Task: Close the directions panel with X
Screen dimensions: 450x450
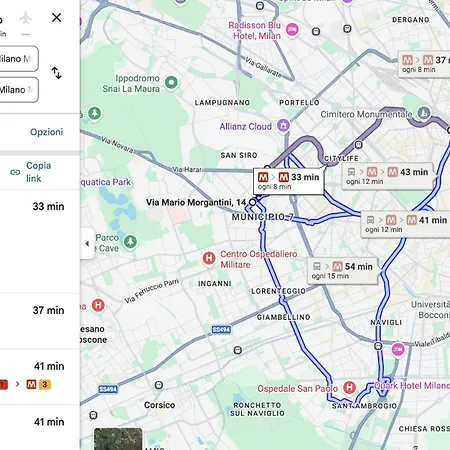Action: pyautogui.click(x=57, y=17)
